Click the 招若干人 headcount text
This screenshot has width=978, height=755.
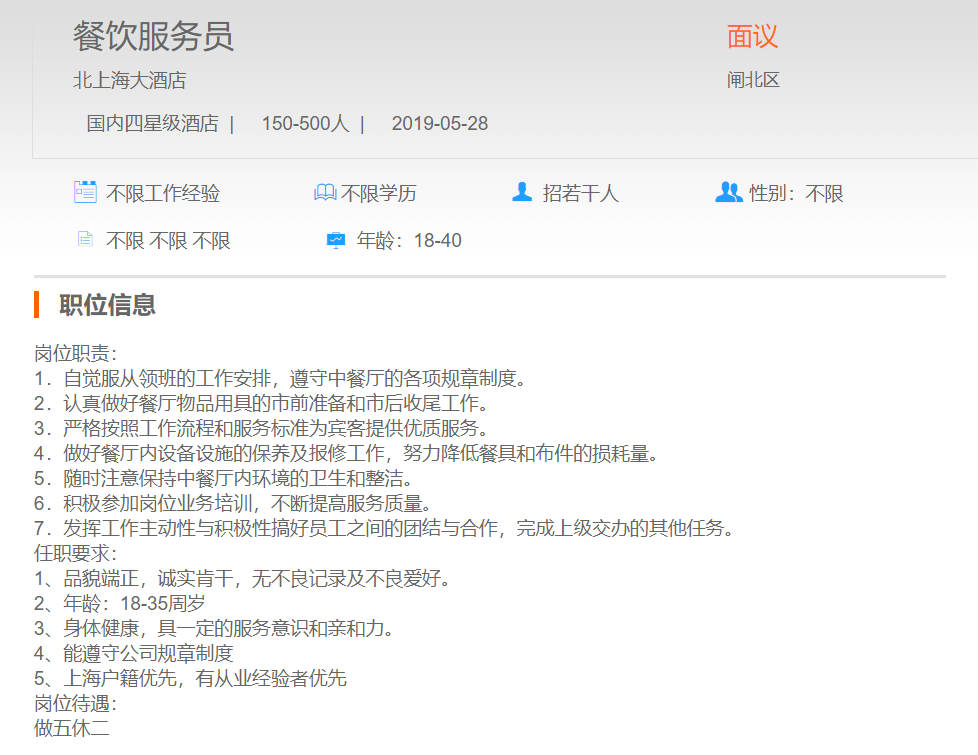coord(581,193)
